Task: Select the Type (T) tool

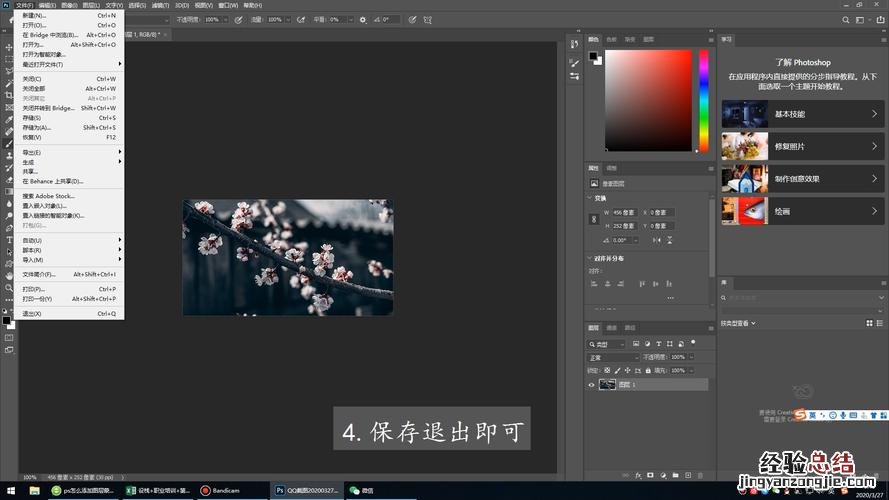Action: [x=9, y=240]
